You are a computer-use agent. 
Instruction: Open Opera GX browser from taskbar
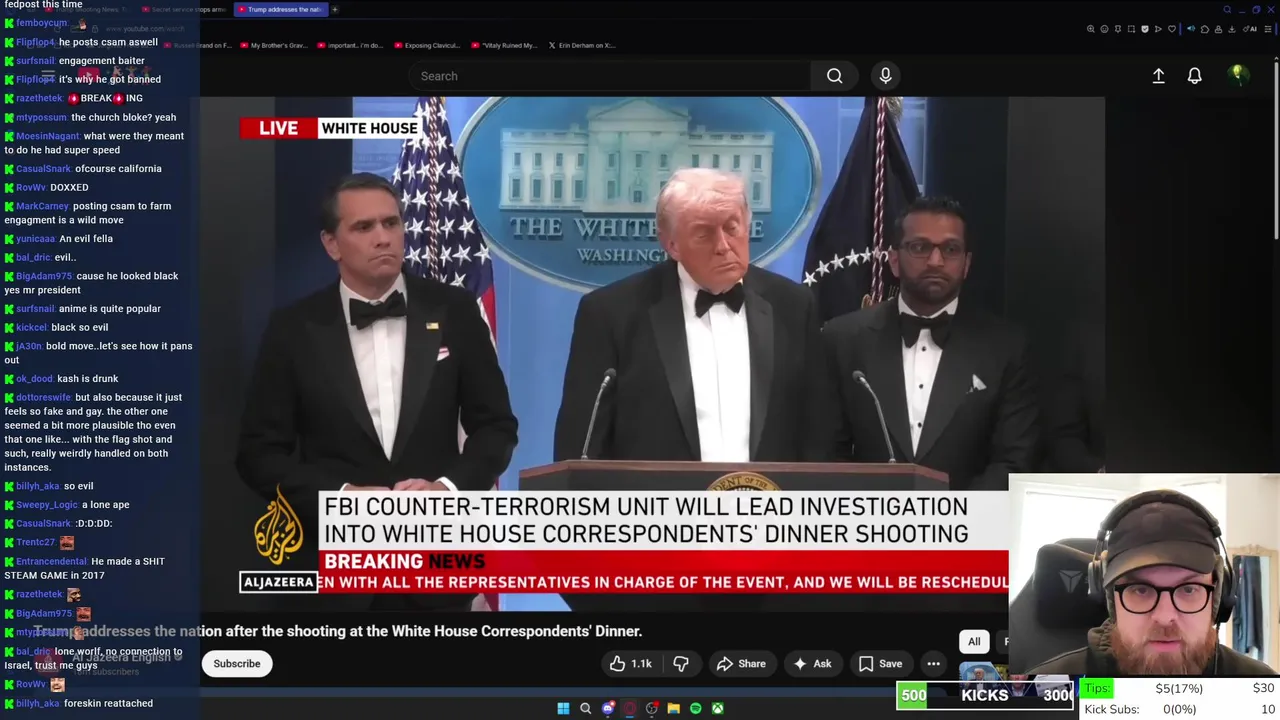click(629, 709)
